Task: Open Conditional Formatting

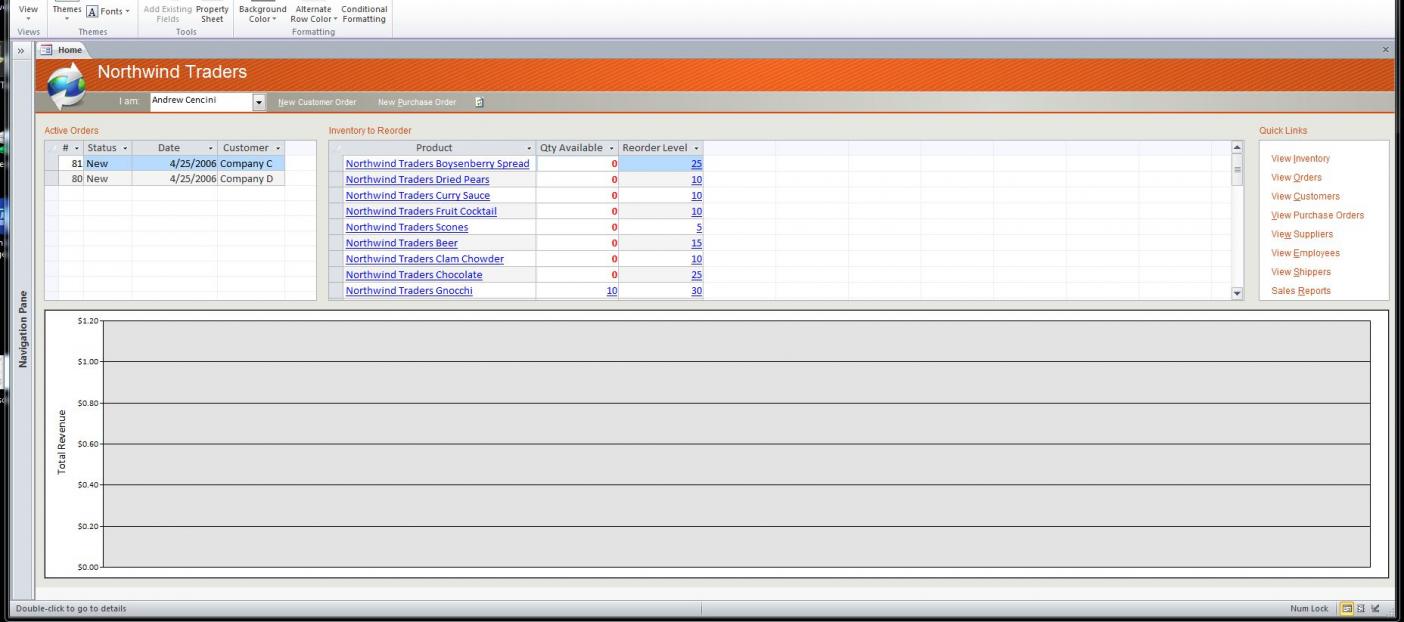Action: (x=364, y=14)
